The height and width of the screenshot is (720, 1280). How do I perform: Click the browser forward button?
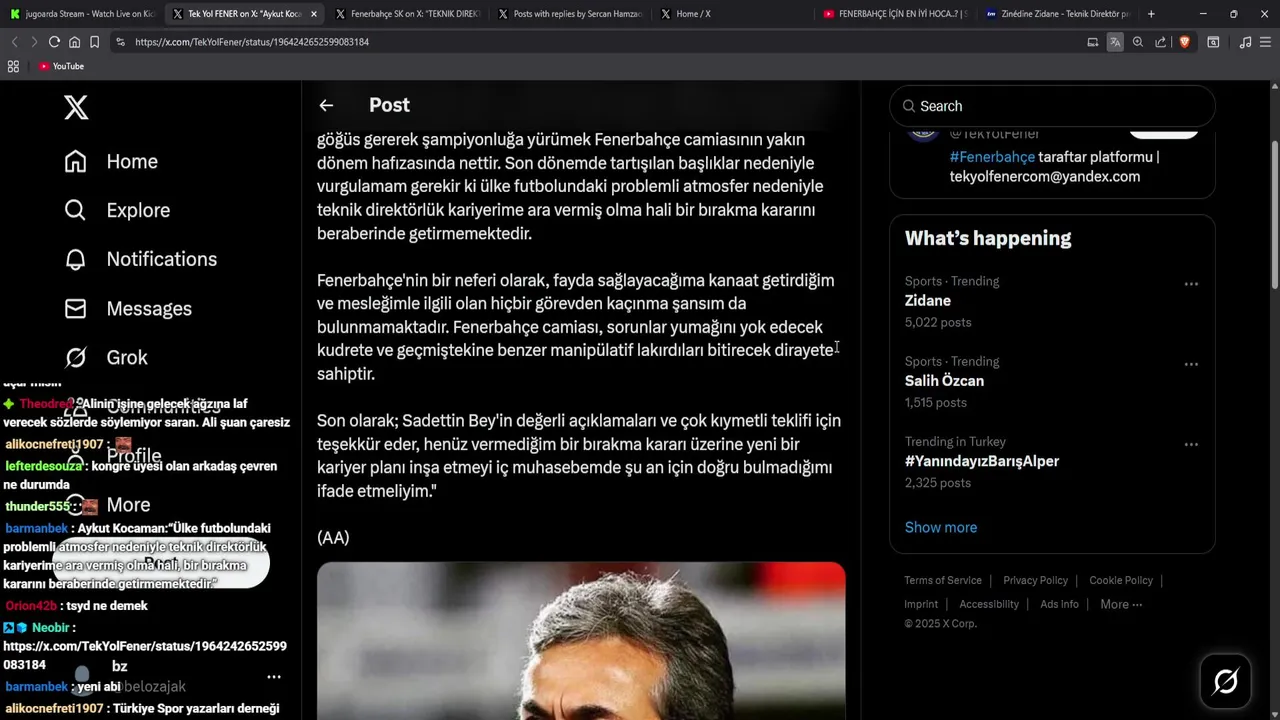tap(34, 42)
